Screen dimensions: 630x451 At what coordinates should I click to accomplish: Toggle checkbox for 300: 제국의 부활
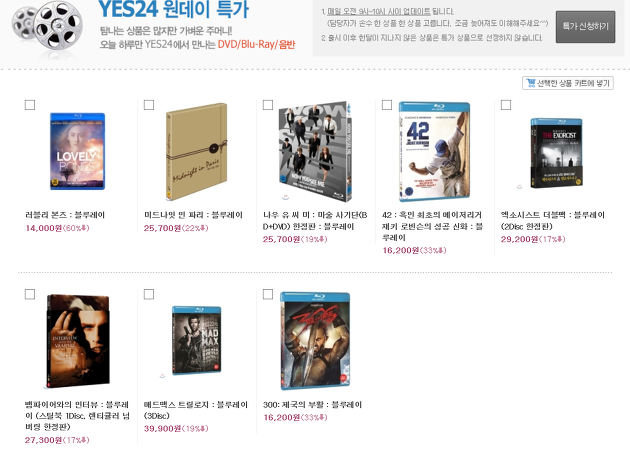coord(268,294)
